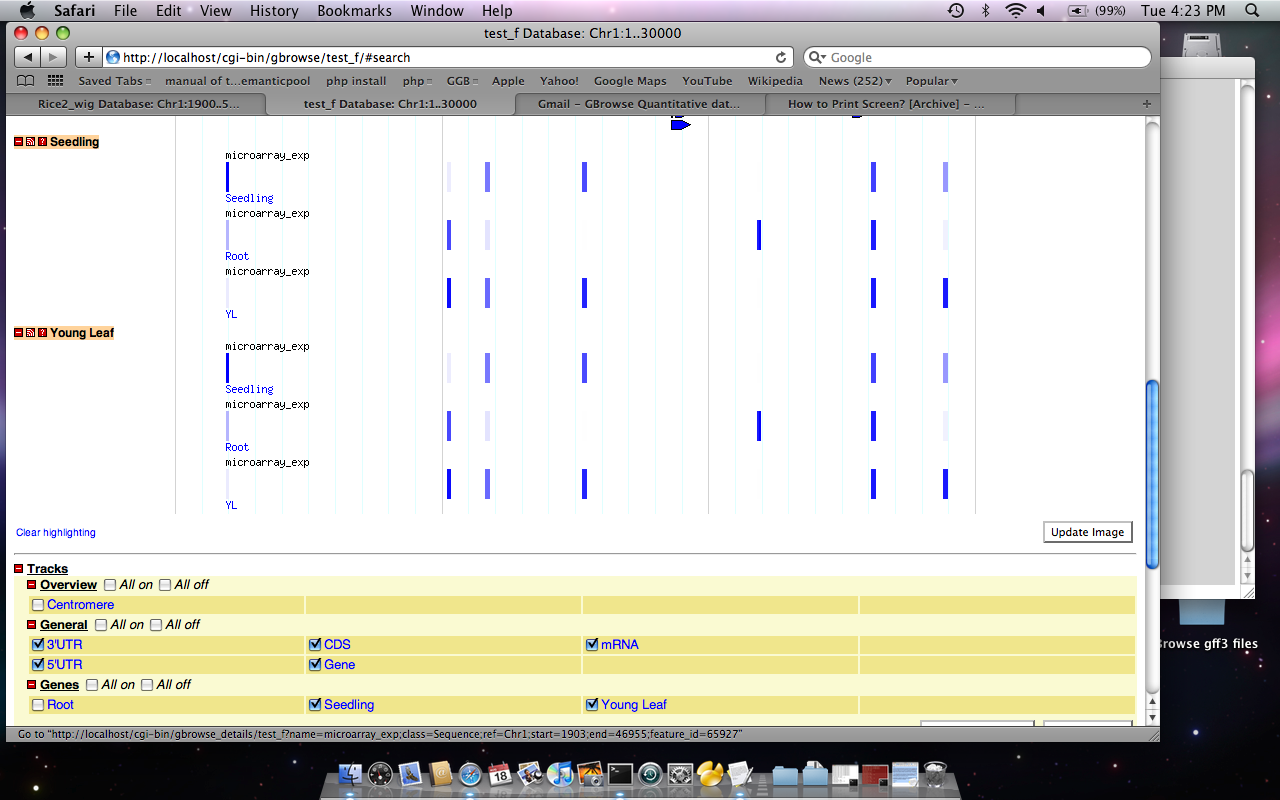Click the help icon beside Young Leaf
This screenshot has width=1280, height=800.
tap(42, 333)
